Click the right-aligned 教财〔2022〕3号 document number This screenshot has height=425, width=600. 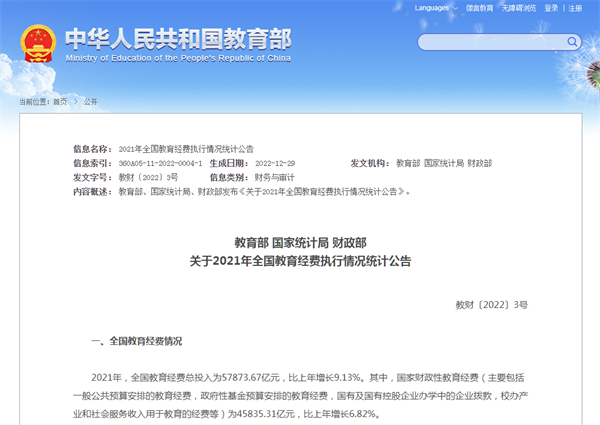point(491,305)
